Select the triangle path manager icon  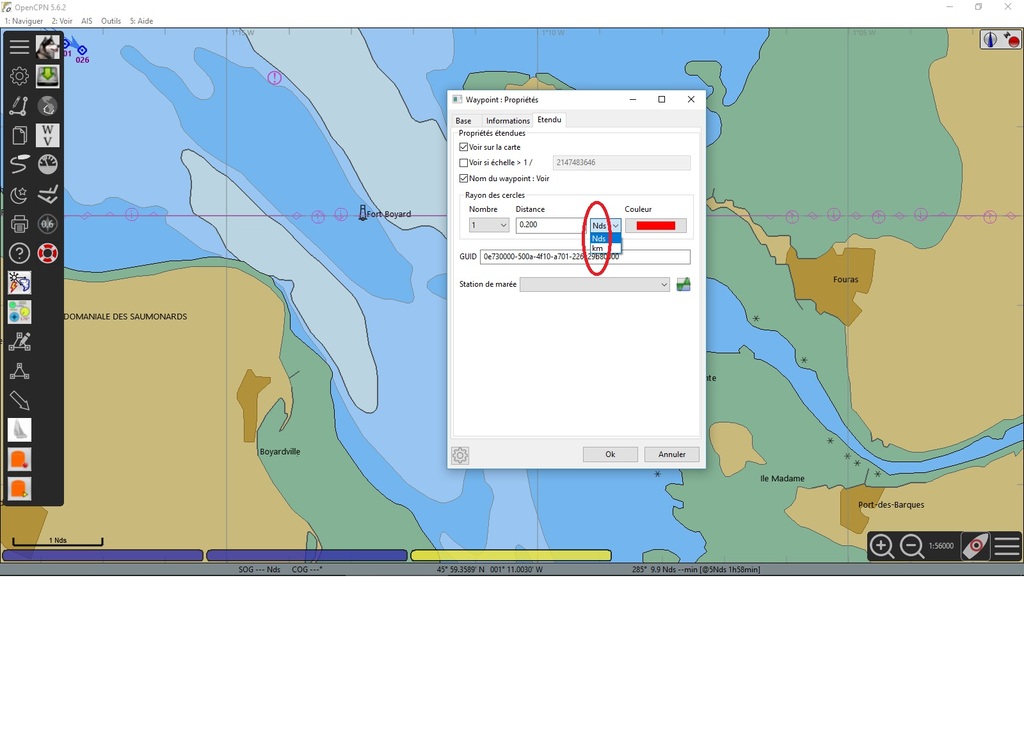(x=19, y=371)
